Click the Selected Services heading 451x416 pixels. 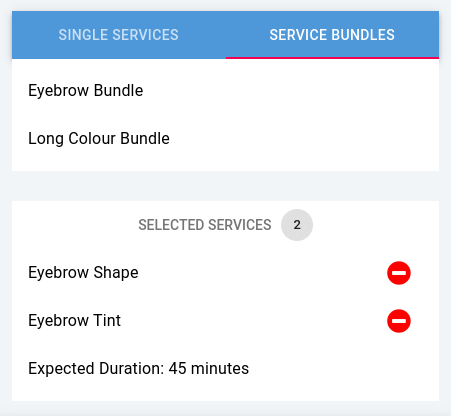click(x=205, y=225)
